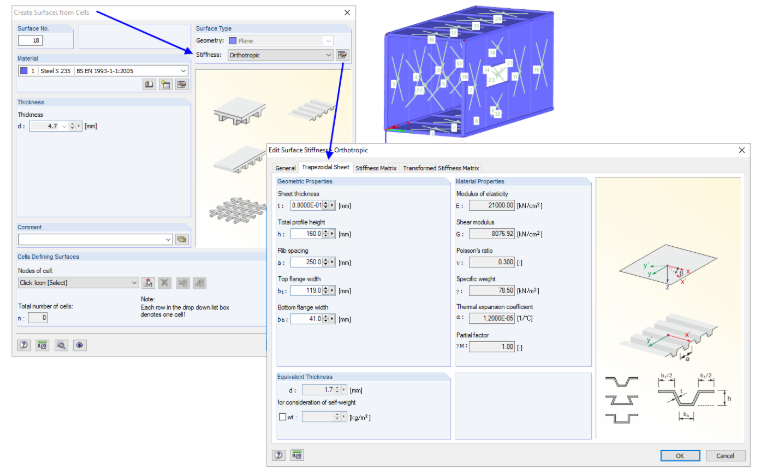Select bottom rectangular profile shape icon
This screenshot has height=475, width=760.
pyautogui.click(x=621, y=418)
